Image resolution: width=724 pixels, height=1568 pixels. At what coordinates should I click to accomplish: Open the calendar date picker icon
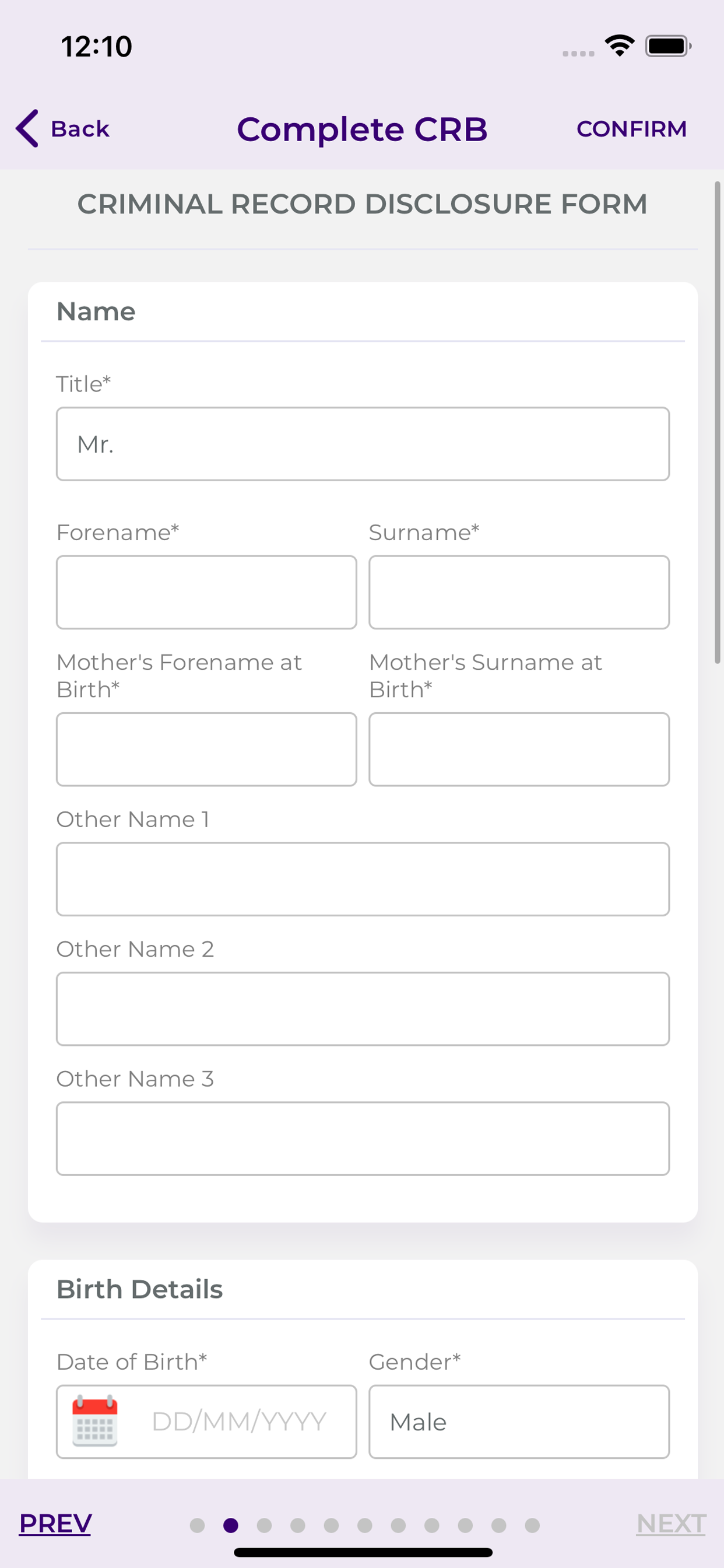[x=95, y=1422]
